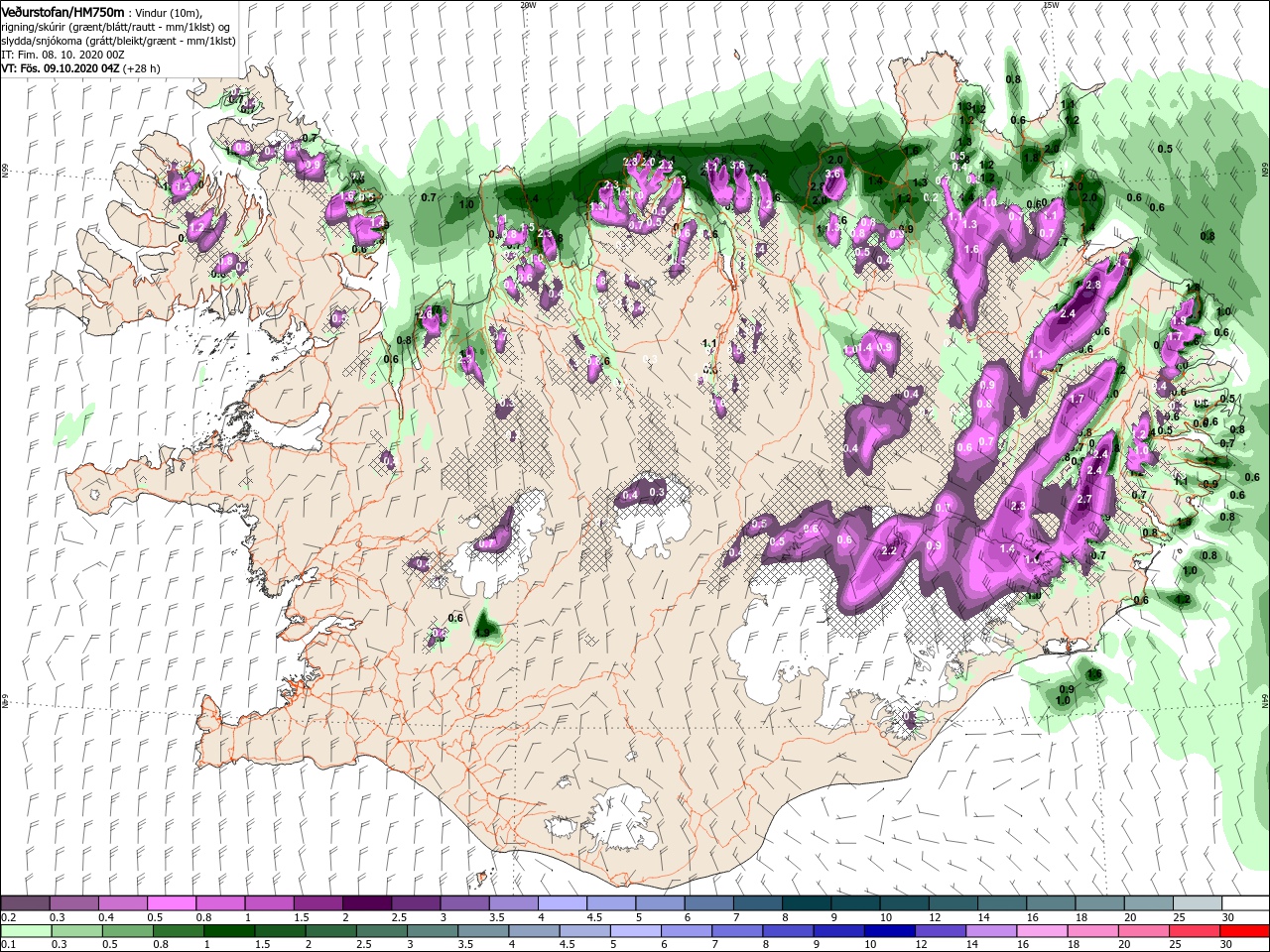Click lower legend swatch between 6 and 7
The height and width of the screenshot is (952, 1270).
[x=685, y=931]
